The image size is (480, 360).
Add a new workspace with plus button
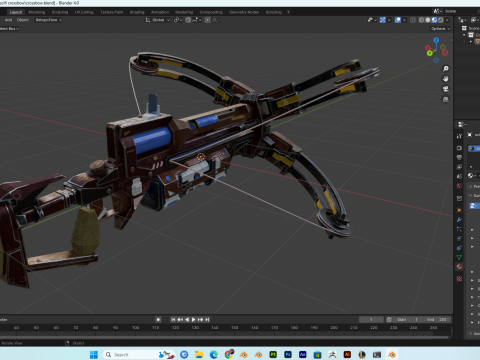click(x=288, y=12)
